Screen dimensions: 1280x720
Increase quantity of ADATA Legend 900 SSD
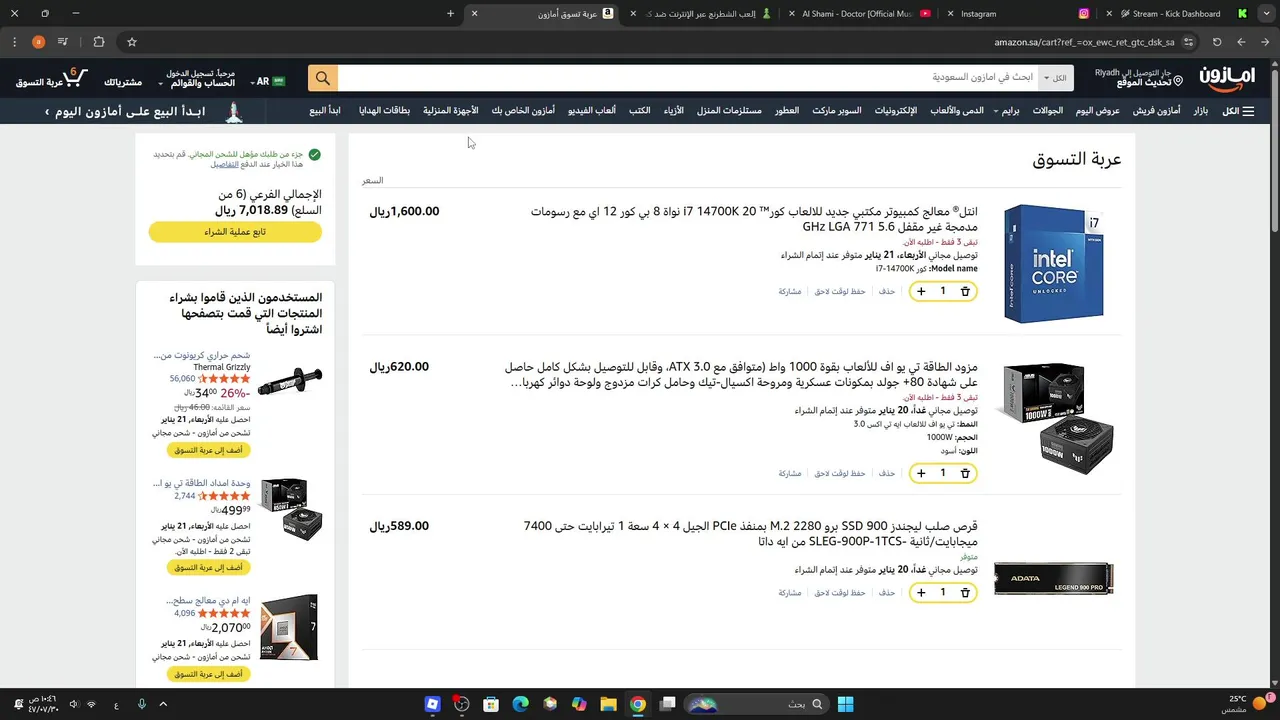coord(921,592)
